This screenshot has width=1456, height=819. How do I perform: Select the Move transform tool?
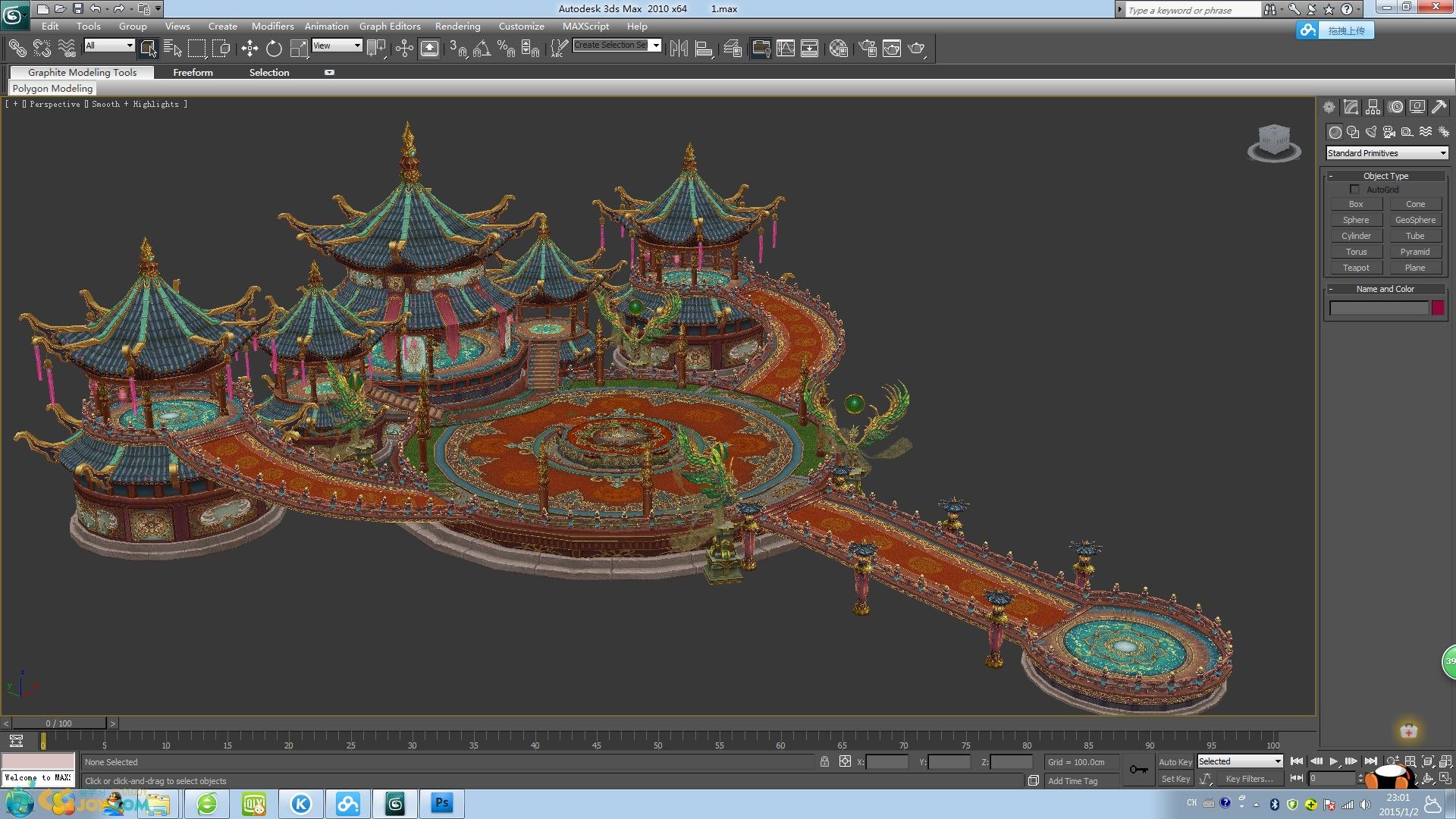coord(249,49)
